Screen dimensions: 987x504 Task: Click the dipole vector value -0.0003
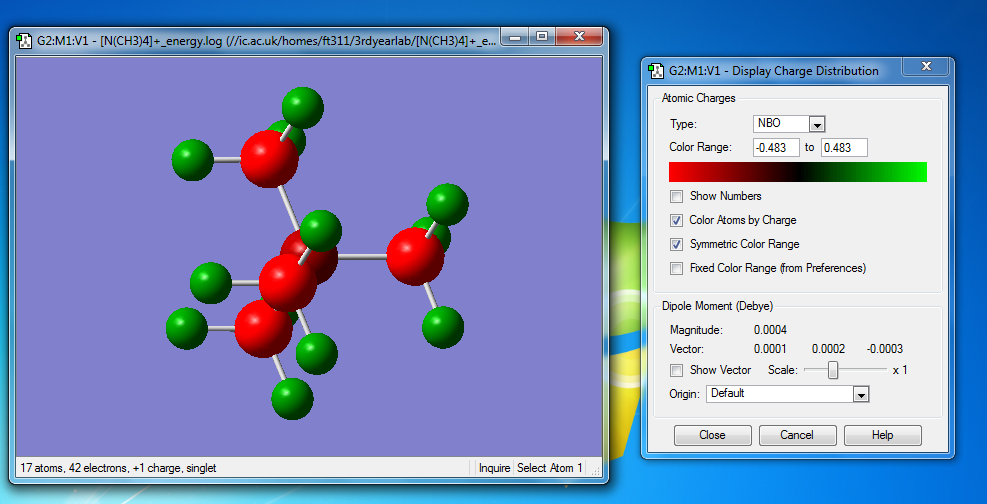884,349
